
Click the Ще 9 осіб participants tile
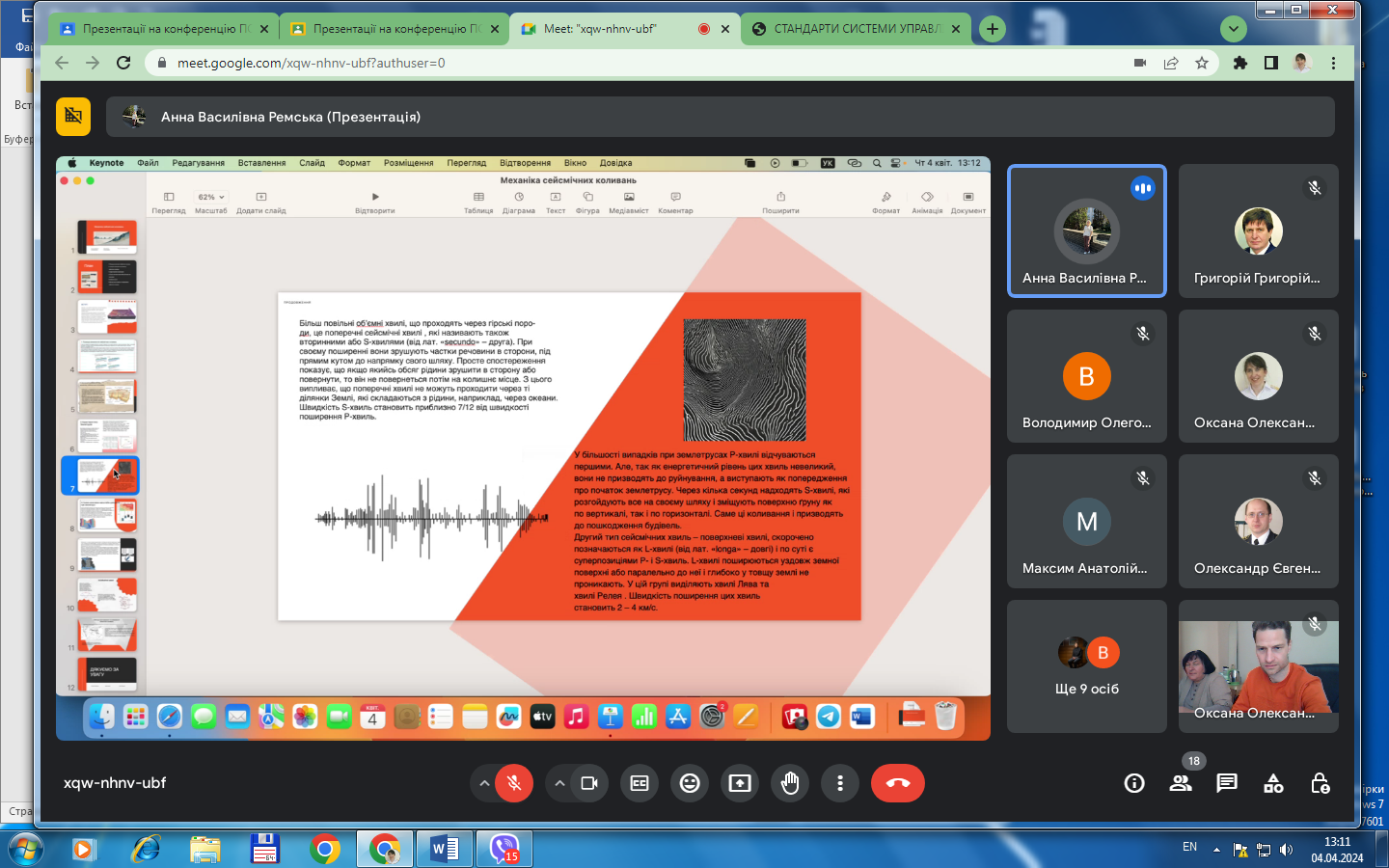[x=1087, y=666]
